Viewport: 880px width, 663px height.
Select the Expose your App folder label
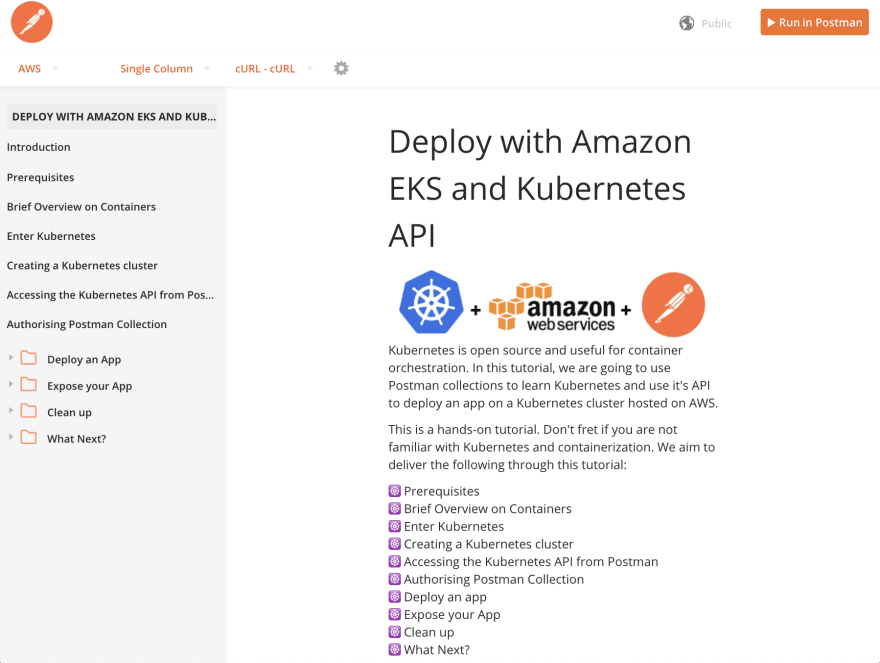pos(90,386)
